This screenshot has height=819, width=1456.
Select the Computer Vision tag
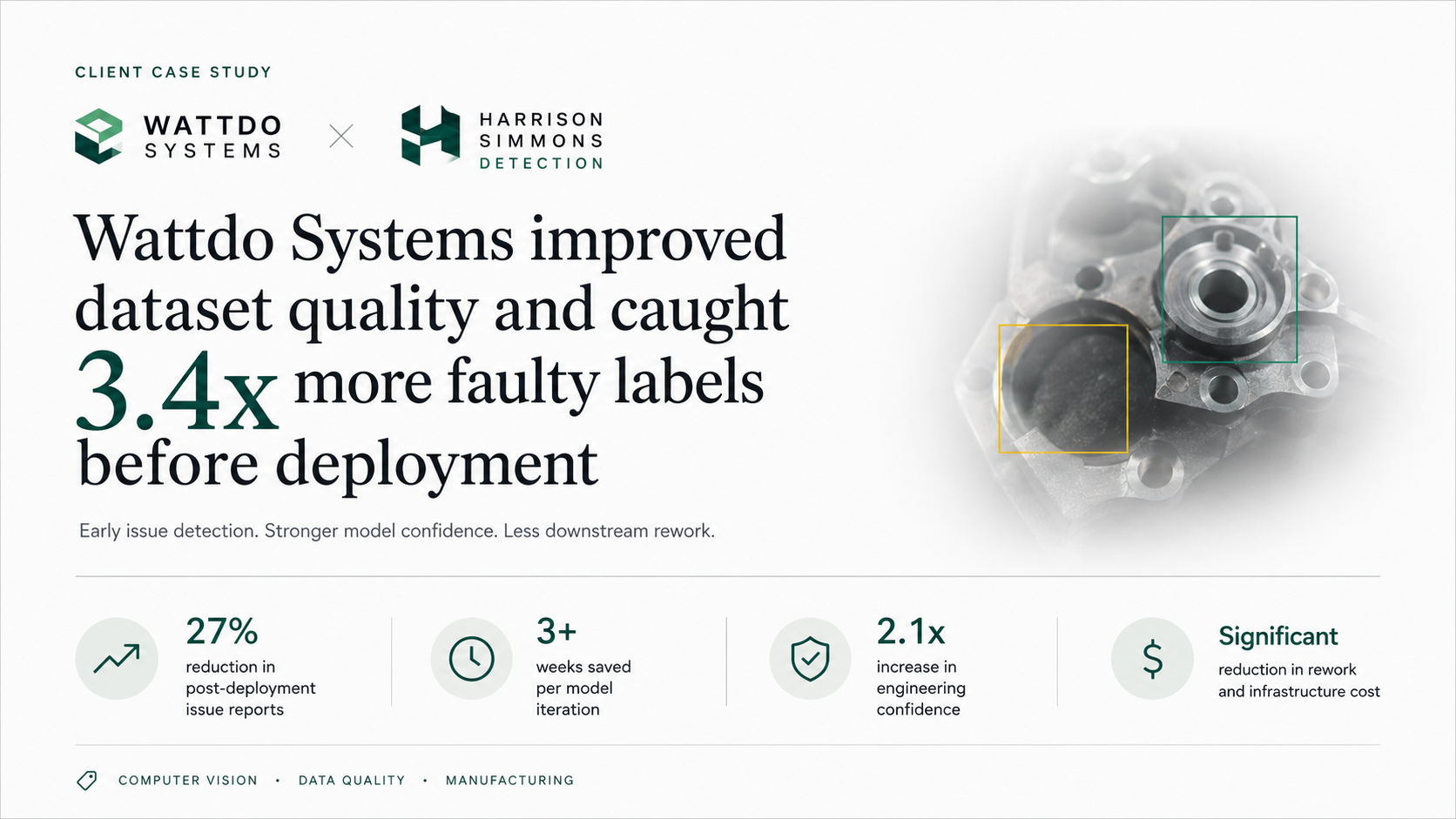(188, 781)
